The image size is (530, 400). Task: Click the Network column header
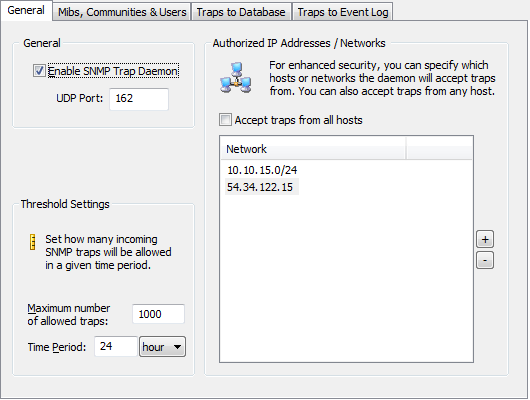pos(313,149)
